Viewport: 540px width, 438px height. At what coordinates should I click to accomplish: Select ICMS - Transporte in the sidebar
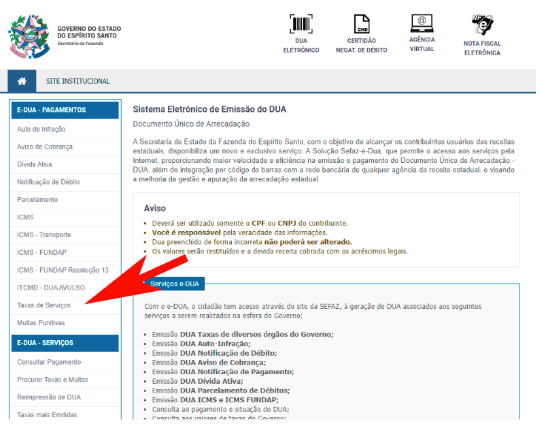[x=44, y=235]
